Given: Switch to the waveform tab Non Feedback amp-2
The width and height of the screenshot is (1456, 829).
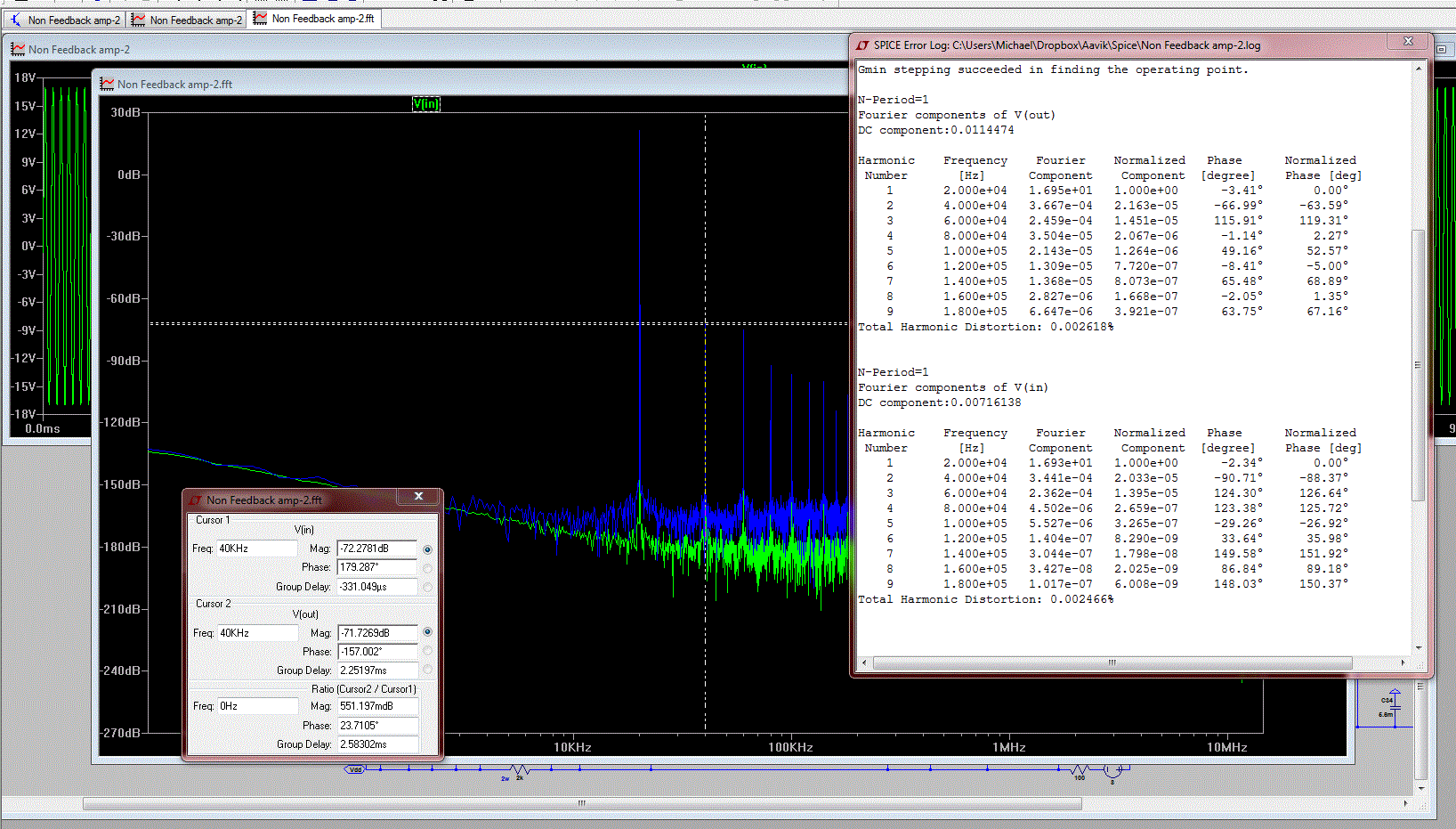Looking at the screenshot, I should coord(187,20).
